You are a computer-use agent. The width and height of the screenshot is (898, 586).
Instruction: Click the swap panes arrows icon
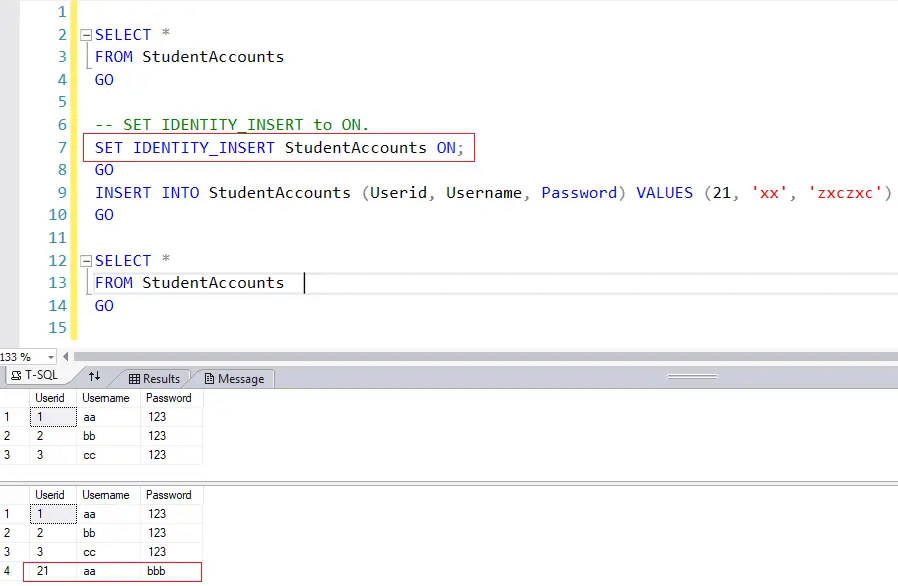(94, 377)
